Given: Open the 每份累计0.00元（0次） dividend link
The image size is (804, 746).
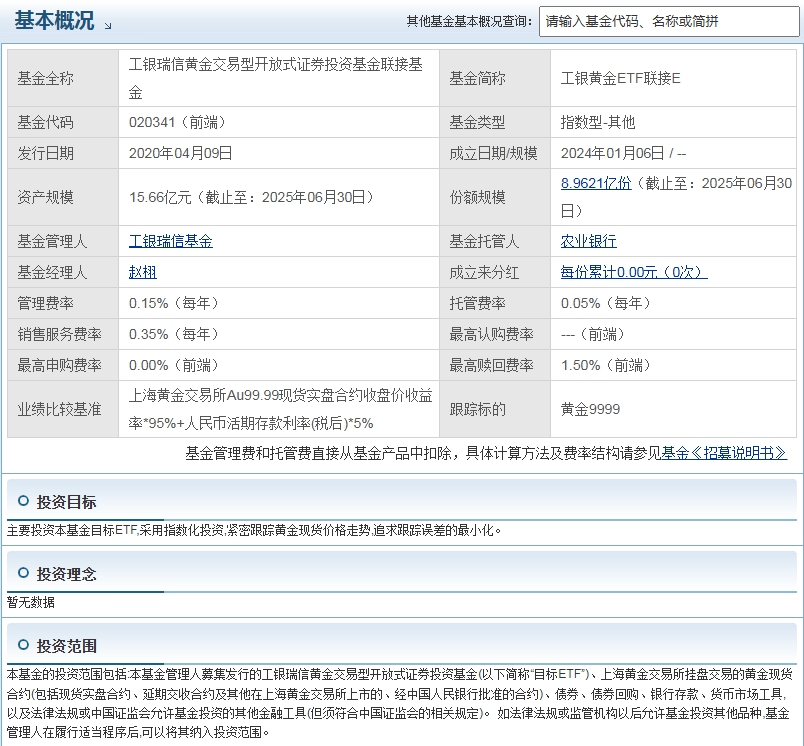Looking at the screenshot, I should pyautogui.click(x=634, y=272).
